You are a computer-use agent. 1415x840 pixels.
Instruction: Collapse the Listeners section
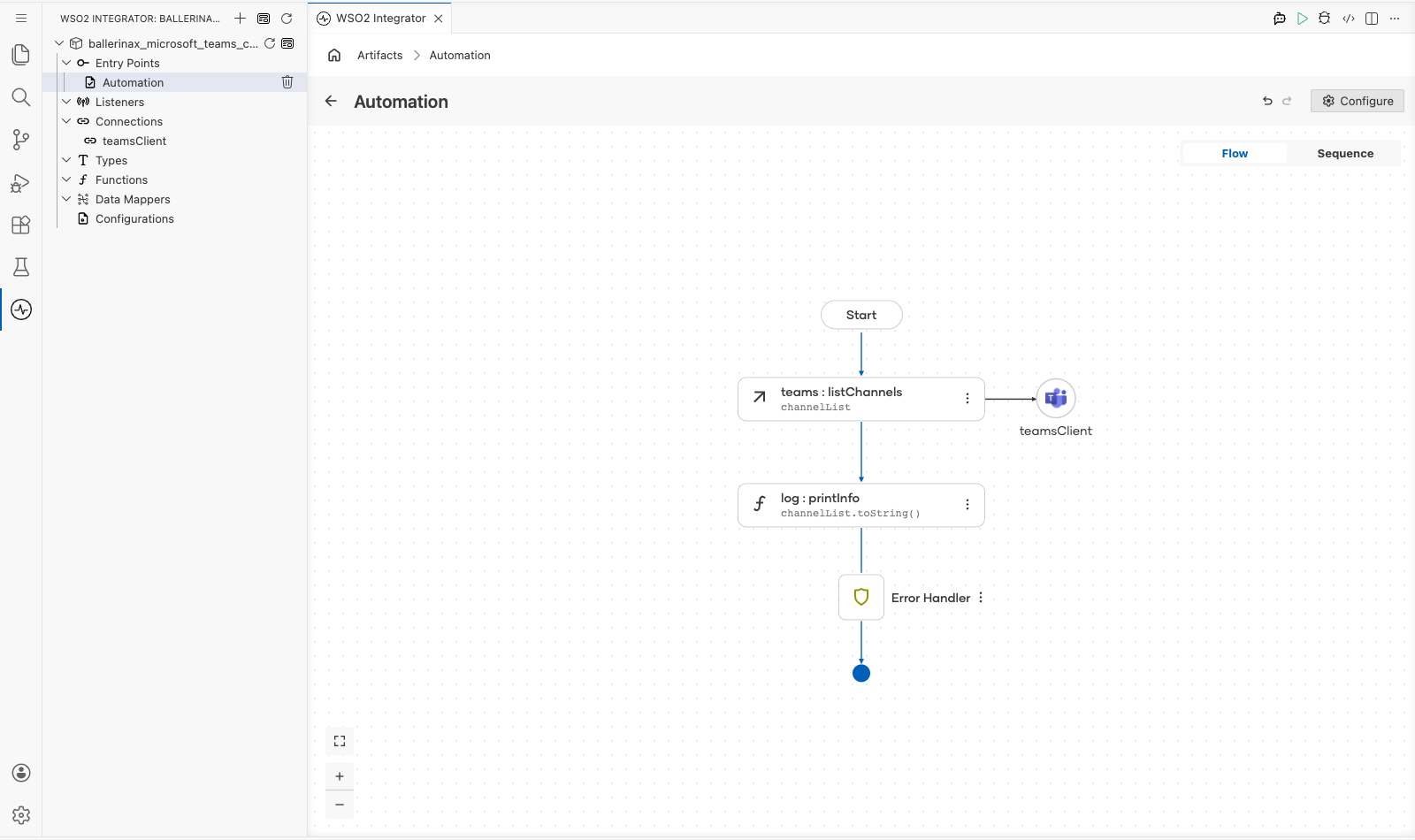pyautogui.click(x=66, y=102)
